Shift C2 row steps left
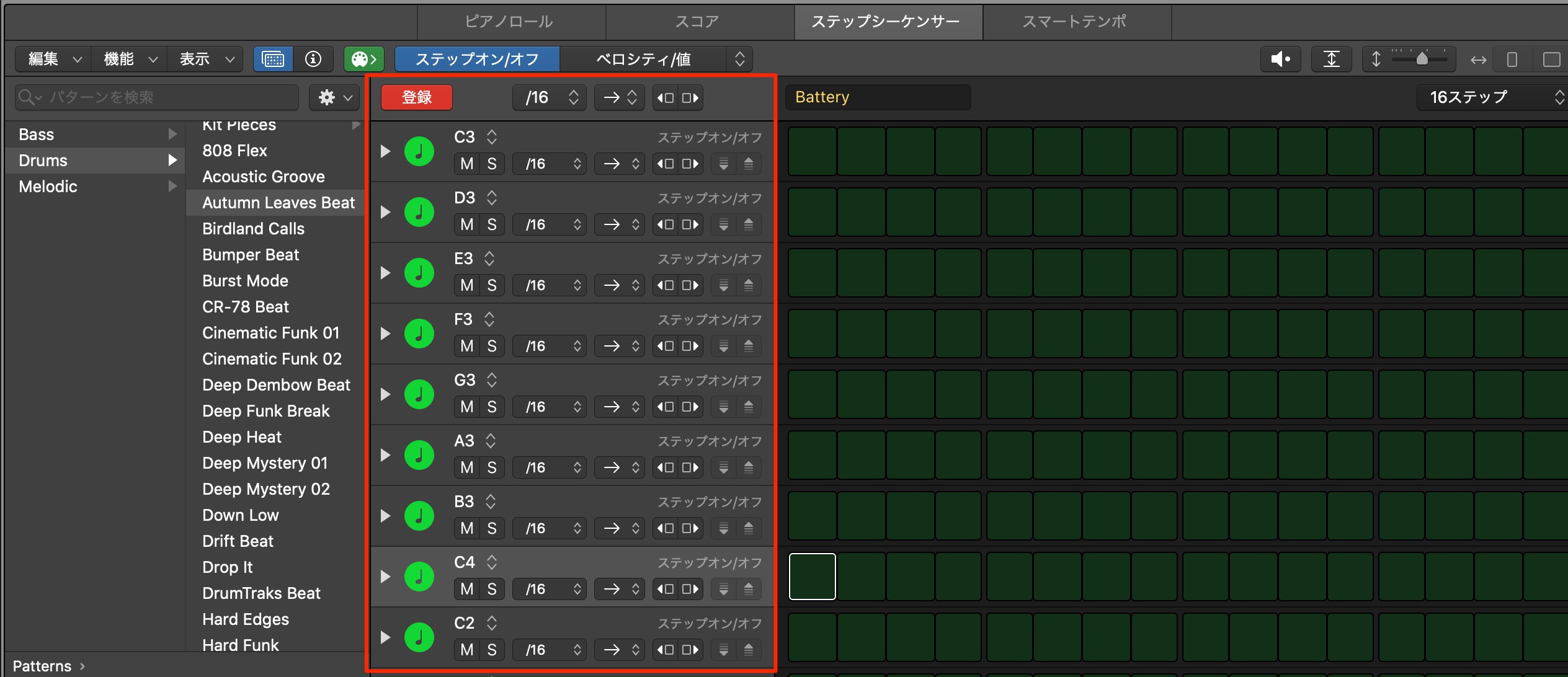This screenshot has width=1568, height=677. [x=666, y=650]
